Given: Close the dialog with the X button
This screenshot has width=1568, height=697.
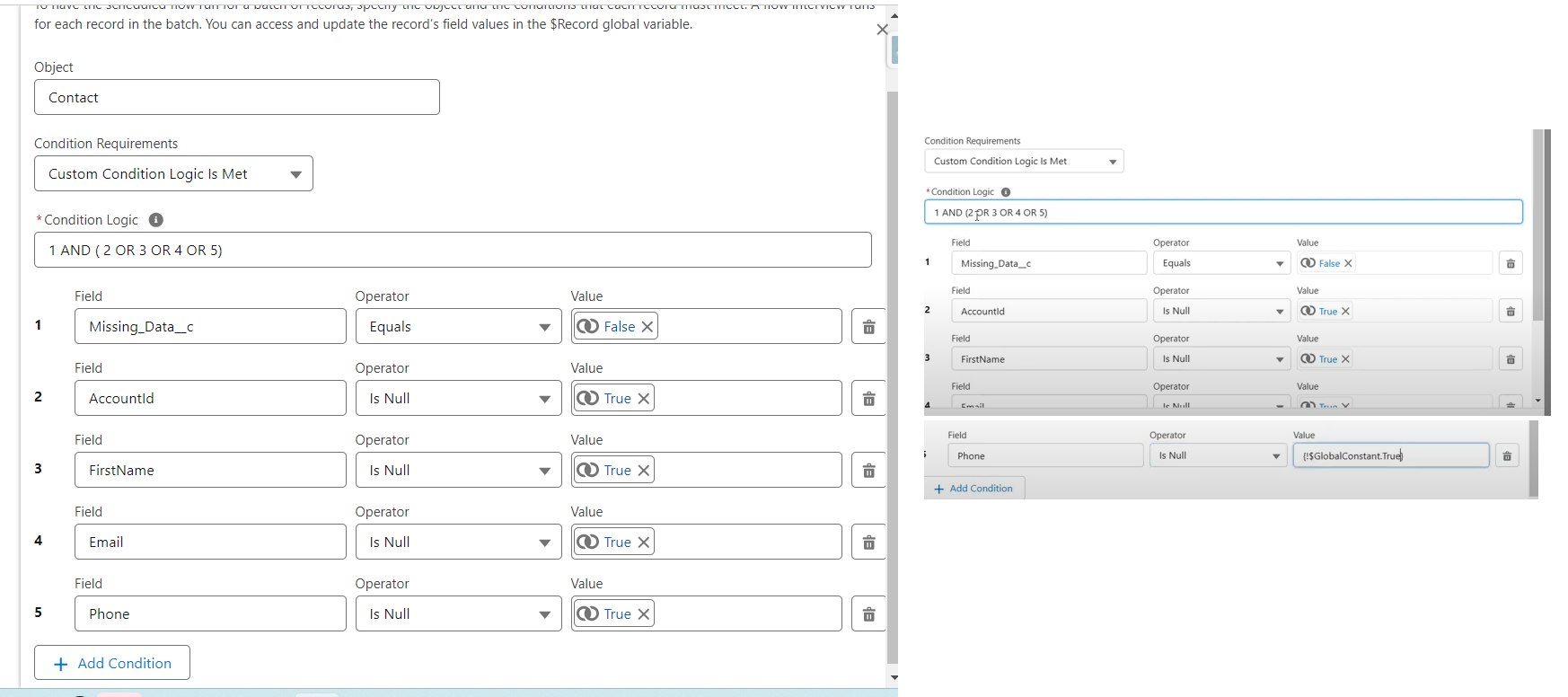Looking at the screenshot, I should tap(882, 30).
